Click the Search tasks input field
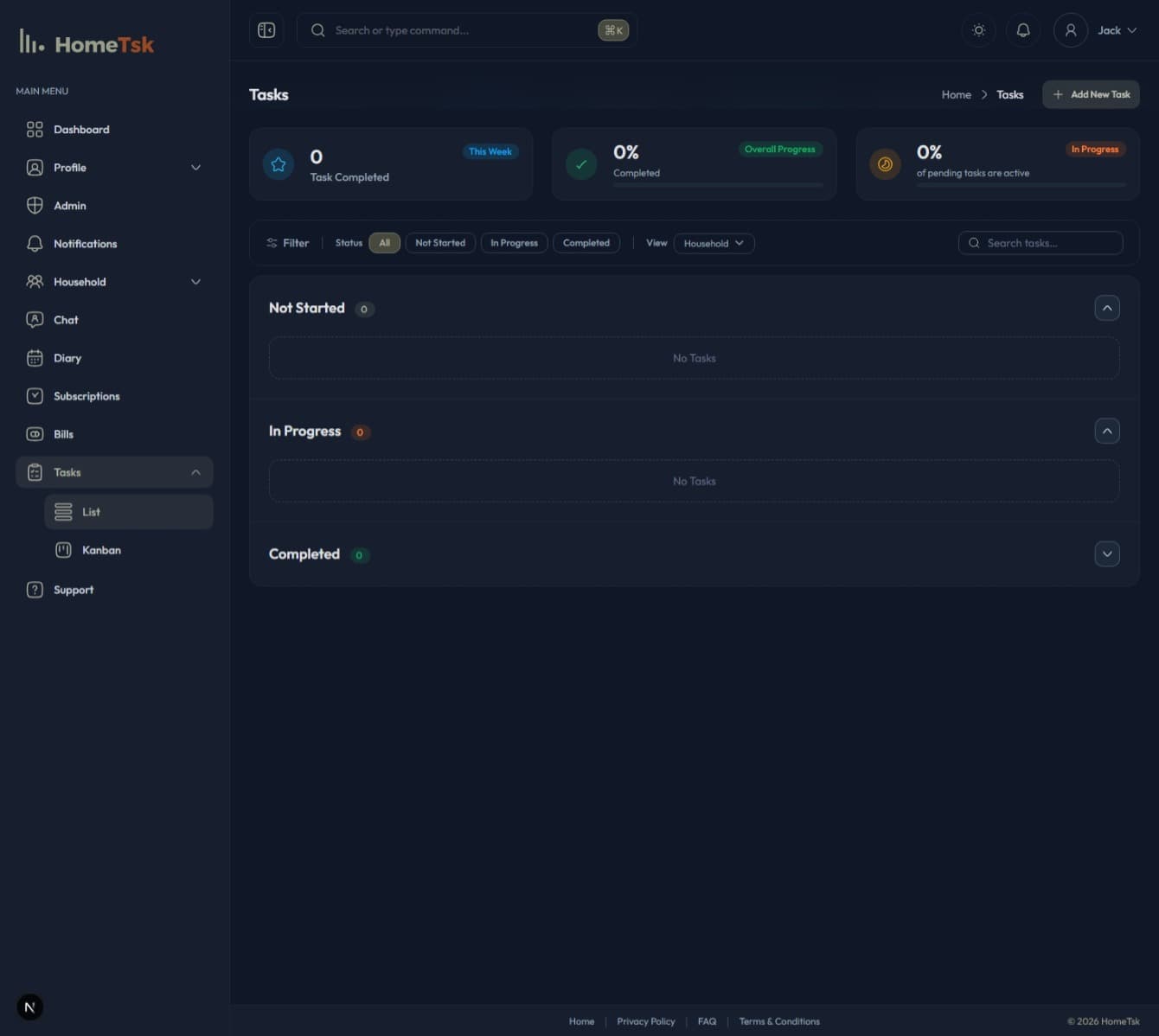The width and height of the screenshot is (1159, 1036). click(1047, 243)
